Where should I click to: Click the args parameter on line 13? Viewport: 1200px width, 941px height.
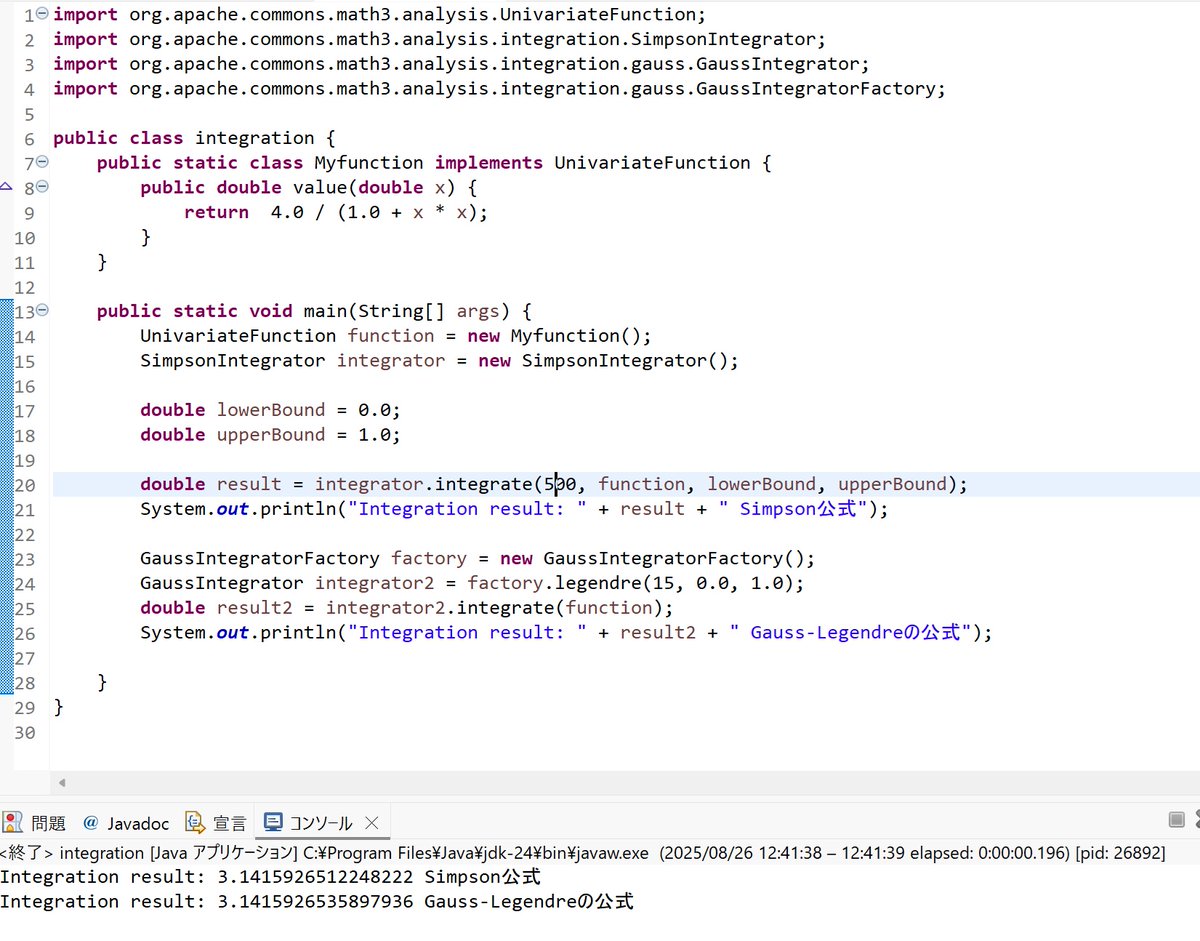pyautogui.click(x=478, y=311)
